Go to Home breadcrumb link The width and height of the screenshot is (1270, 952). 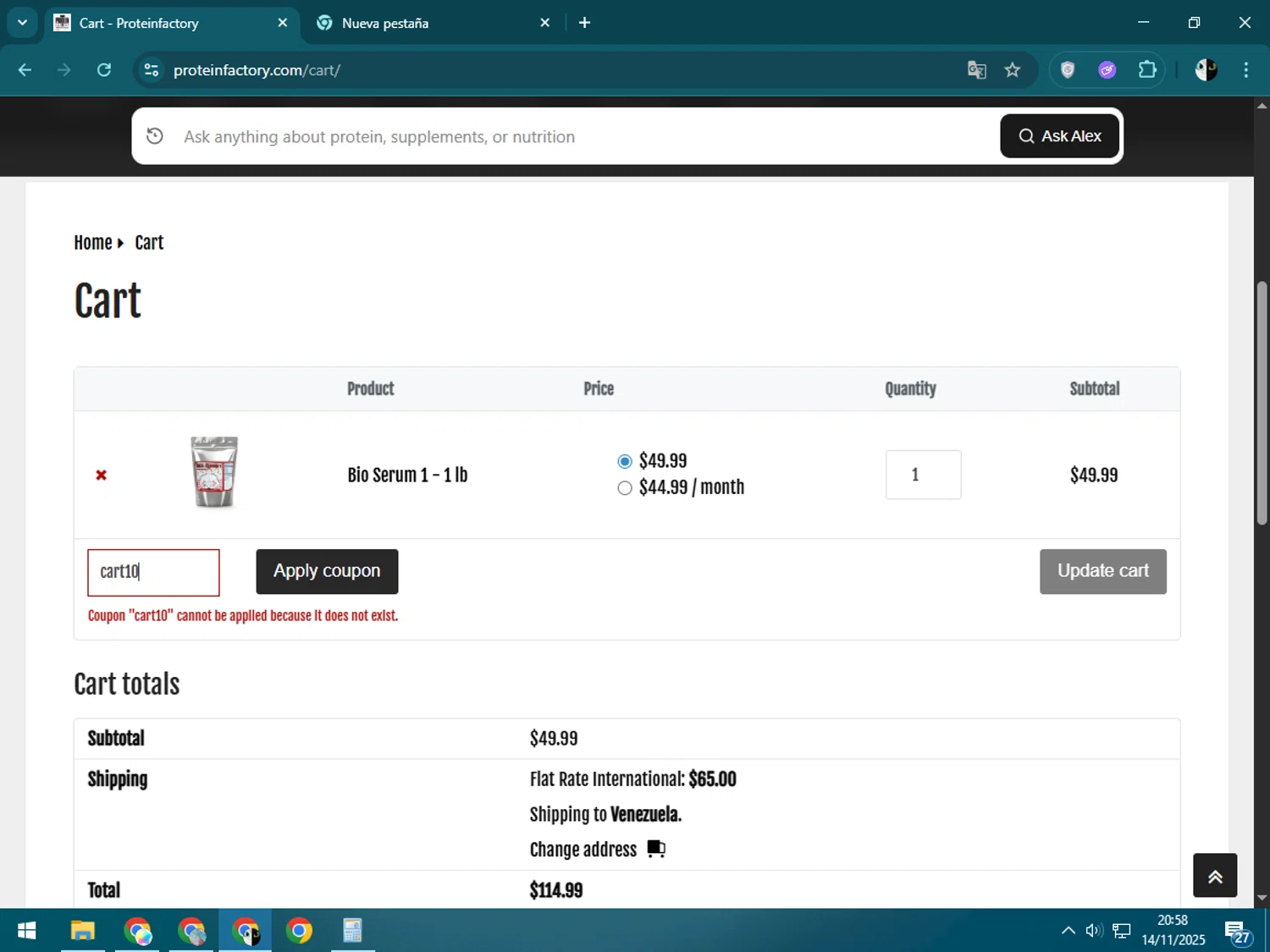pyautogui.click(x=93, y=243)
